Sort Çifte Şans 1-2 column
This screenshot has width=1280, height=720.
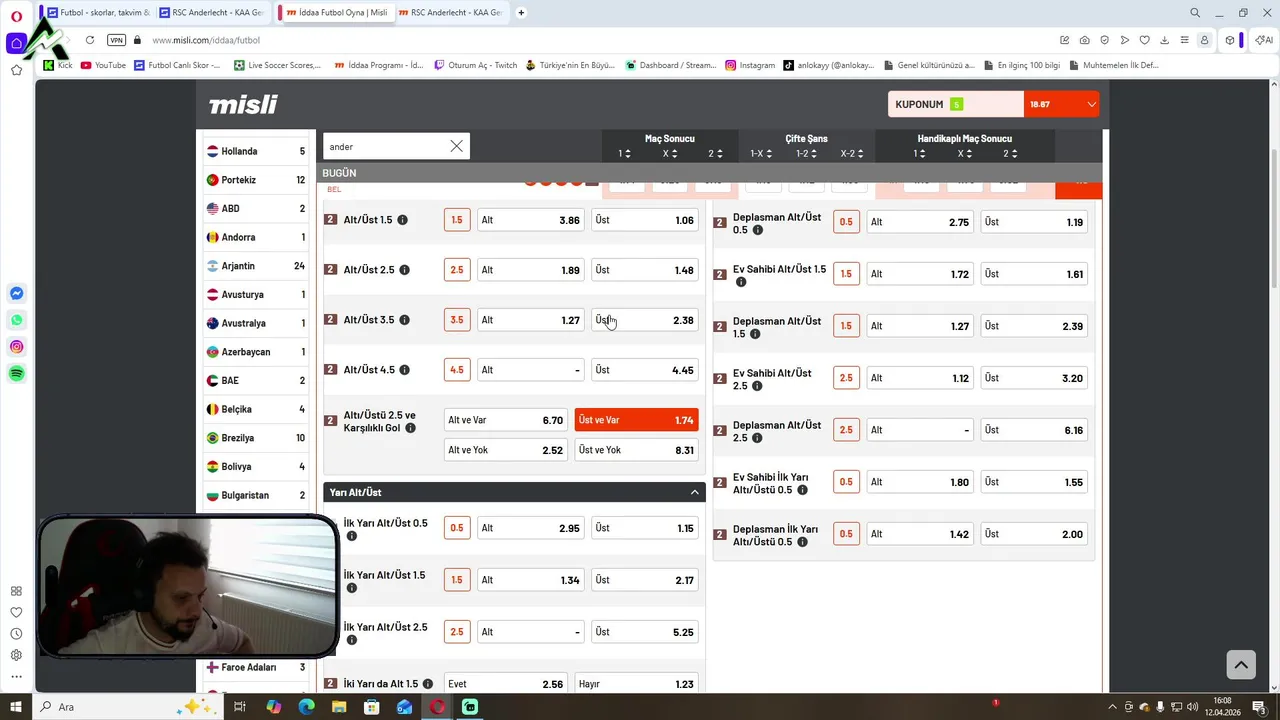coord(807,154)
